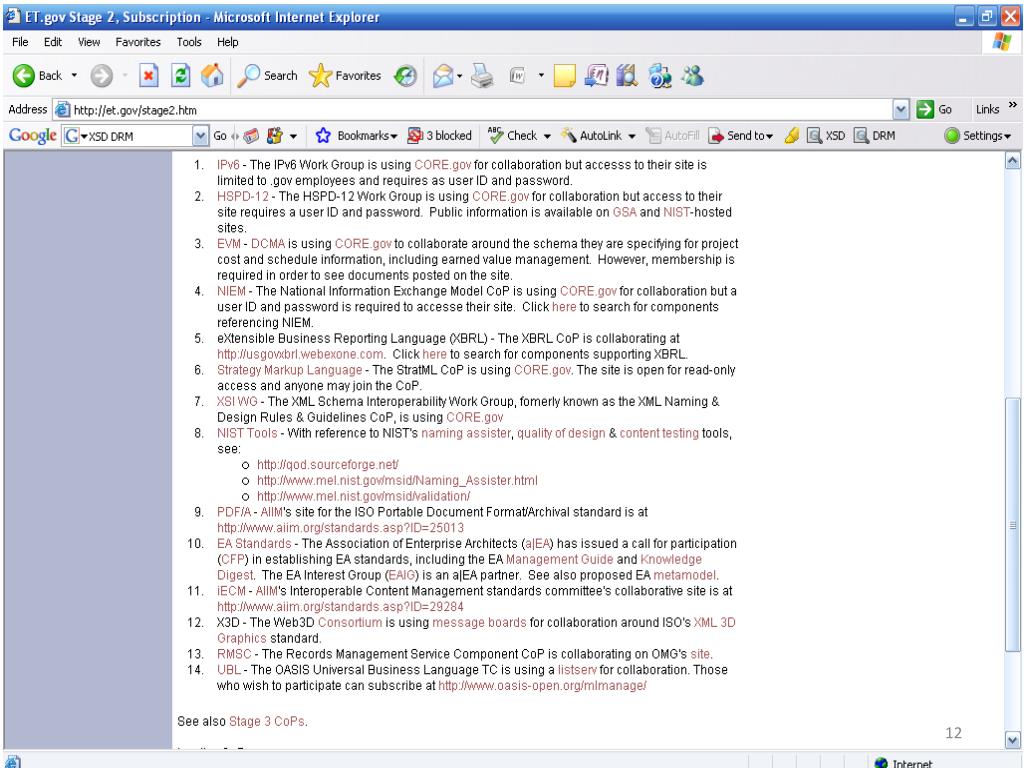
Task: Click the Edit with Word icon
Action: click(x=518, y=76)
